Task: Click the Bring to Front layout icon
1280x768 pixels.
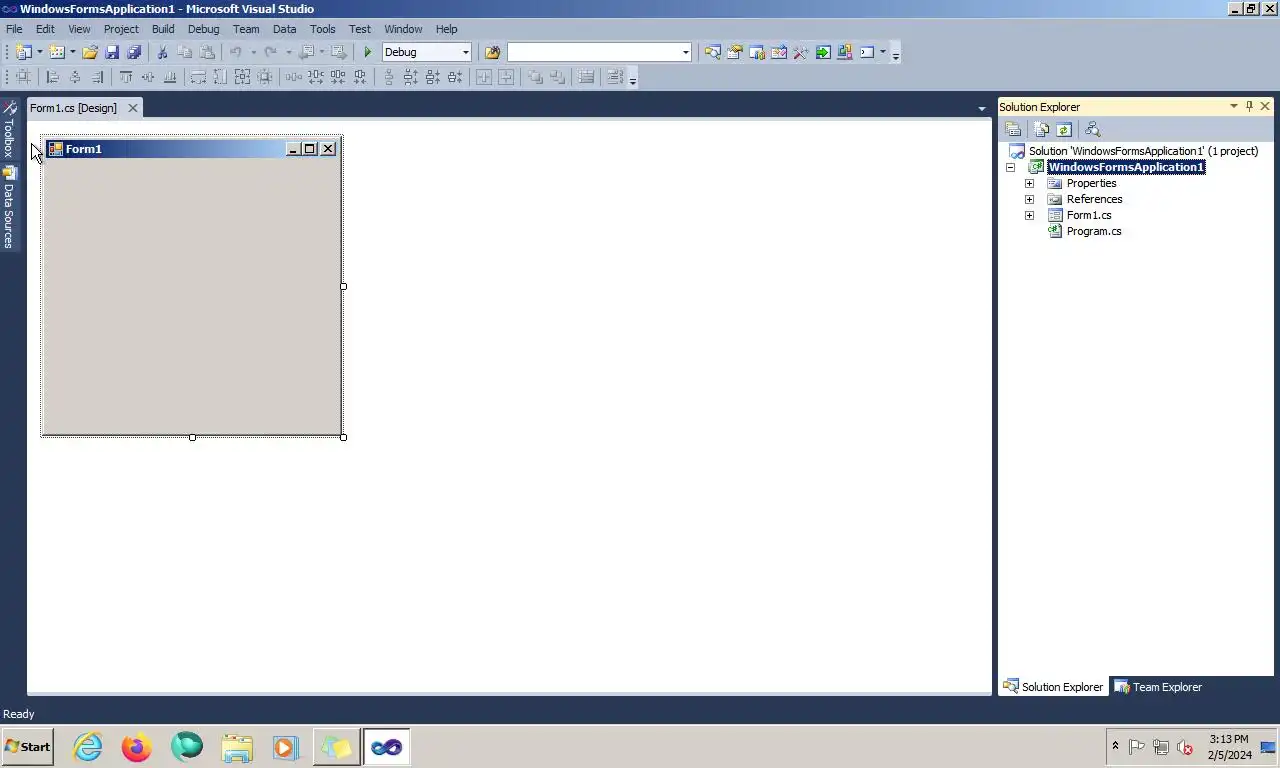Action: 535,77
